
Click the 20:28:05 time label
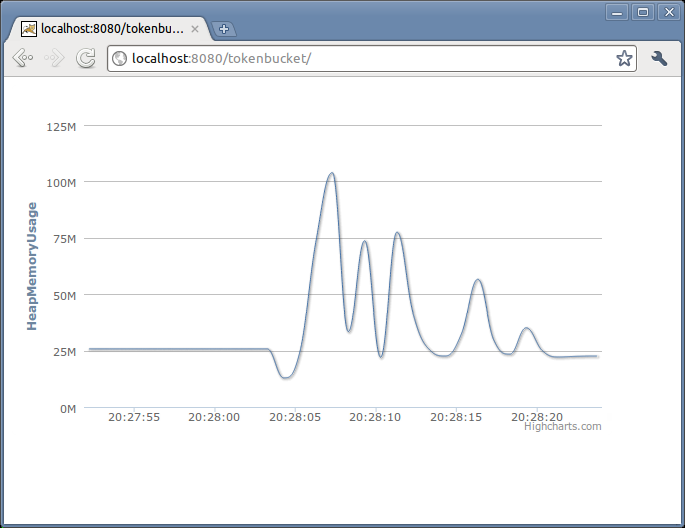pos(295,417)
